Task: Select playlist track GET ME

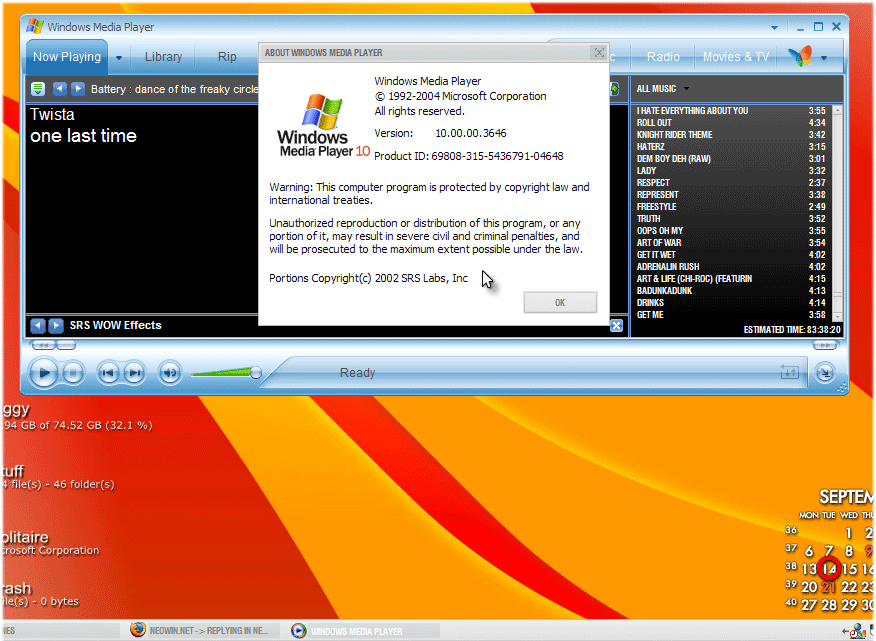Action: (x=731, y=315)
